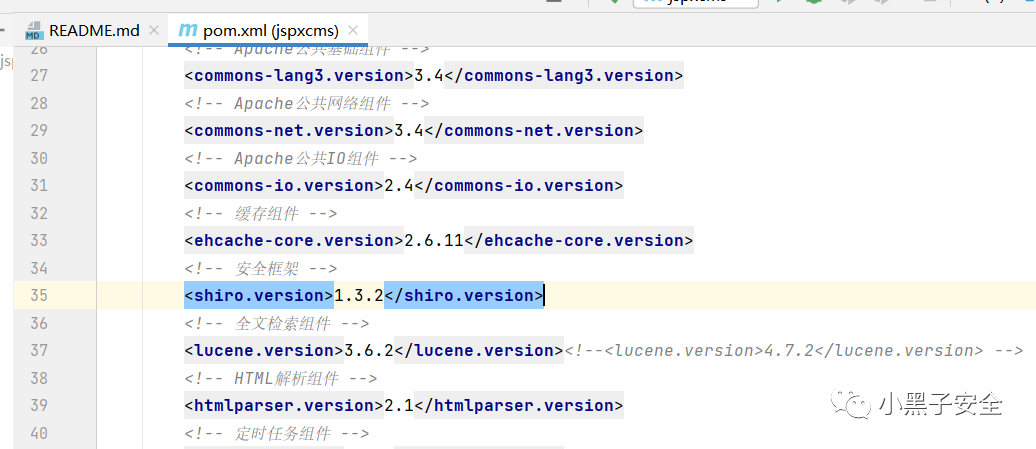Close the pom.xml (jspxcms) tab
Screen dimensions: 1036x449
point(353,30)
